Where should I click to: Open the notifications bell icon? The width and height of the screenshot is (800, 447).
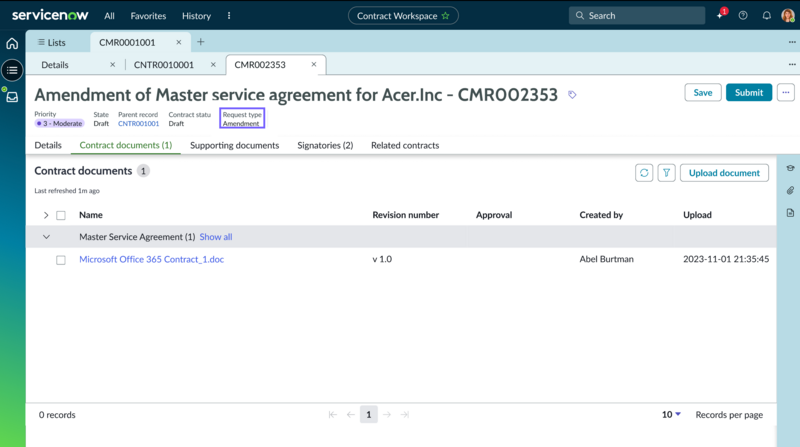tap(766, 15)
